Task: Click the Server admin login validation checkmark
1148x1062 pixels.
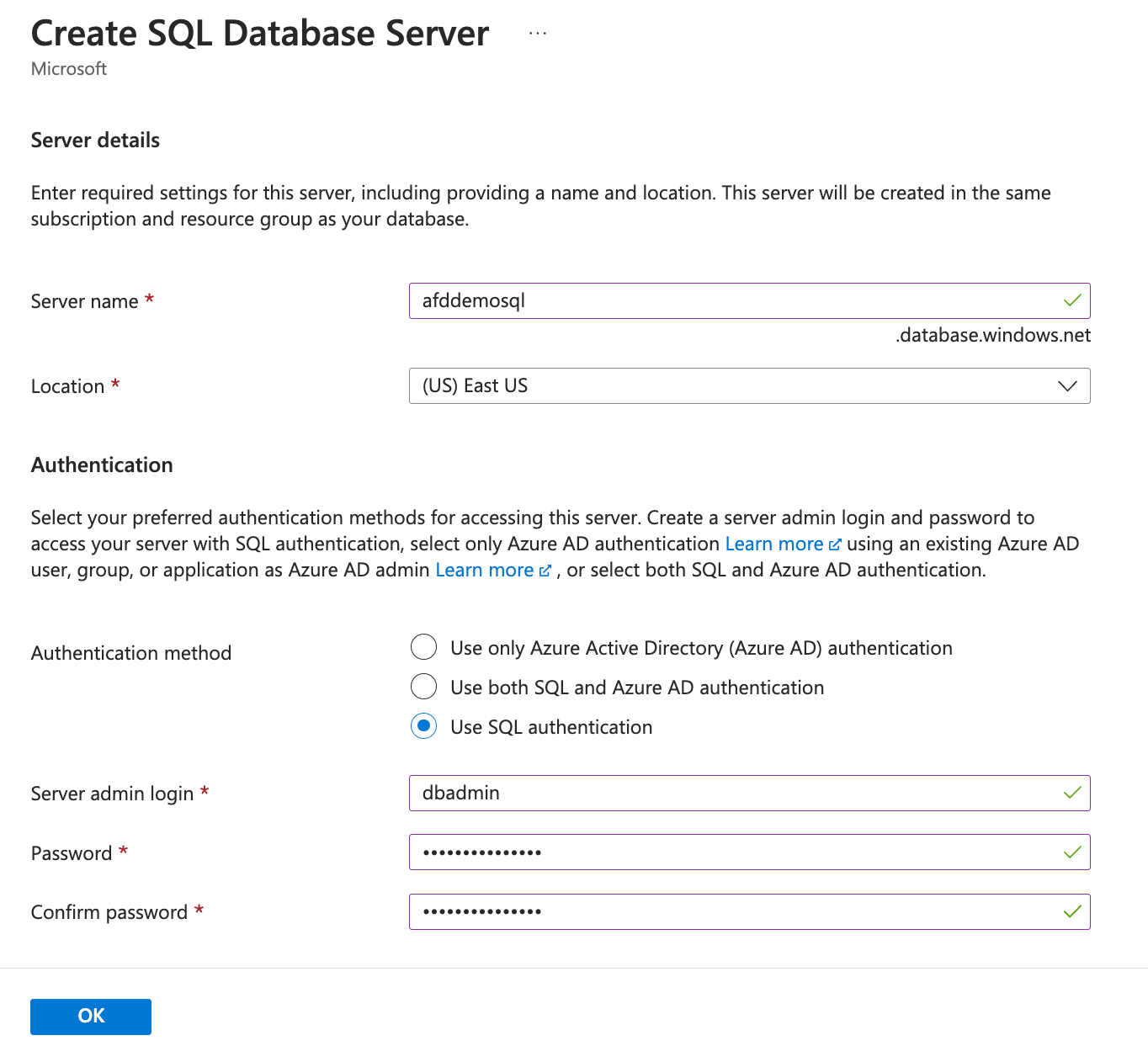Action: [1071, 793]
